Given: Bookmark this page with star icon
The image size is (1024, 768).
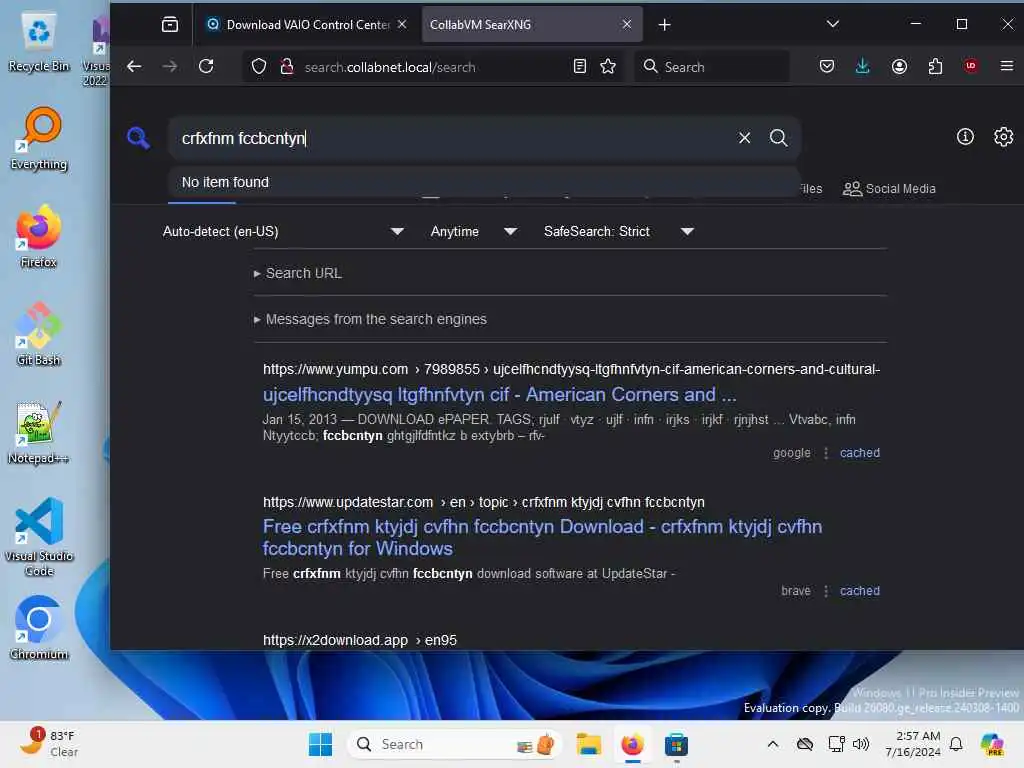Looking at the screenshot, I should click(608, 67).
